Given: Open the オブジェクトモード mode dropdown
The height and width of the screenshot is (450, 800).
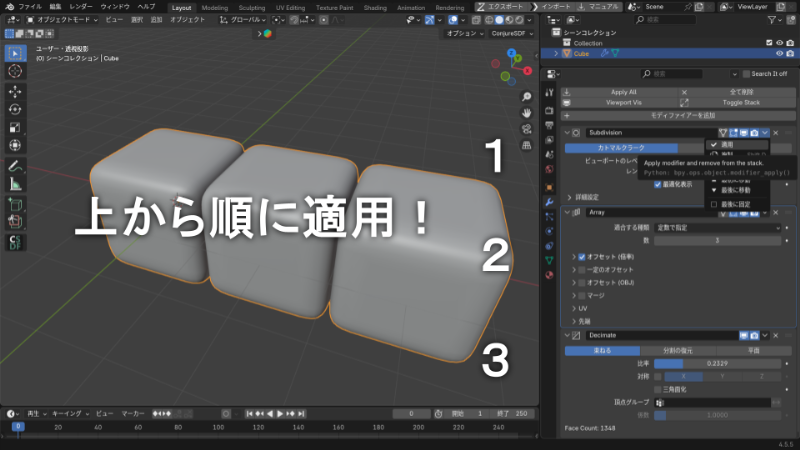Looking at the screenshot, I should [x=62, y=19].
